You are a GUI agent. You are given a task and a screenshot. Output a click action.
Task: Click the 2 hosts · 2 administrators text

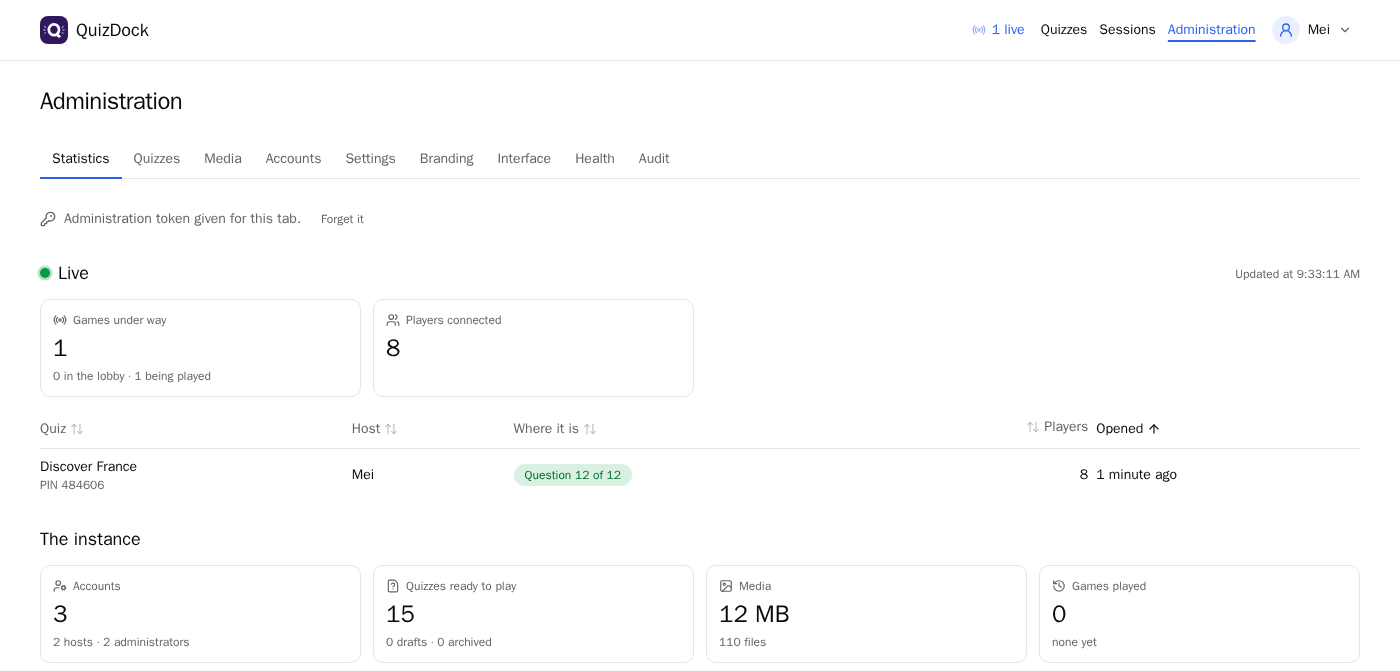click(121, 642)
